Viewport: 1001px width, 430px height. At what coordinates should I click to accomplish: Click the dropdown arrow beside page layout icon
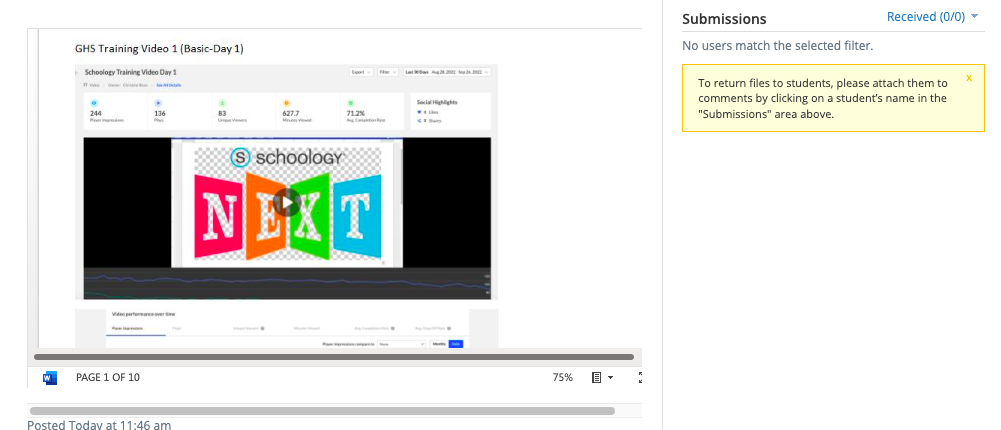[x=610, y=378]
